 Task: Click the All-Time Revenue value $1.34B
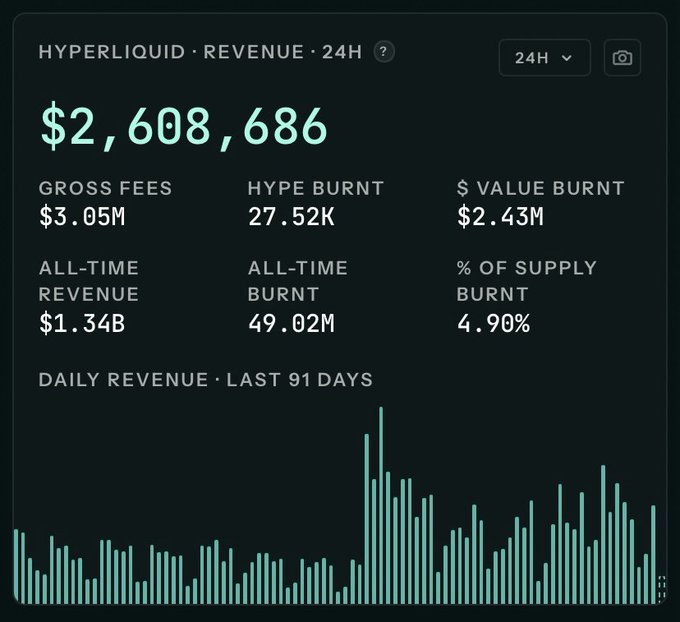82,323
